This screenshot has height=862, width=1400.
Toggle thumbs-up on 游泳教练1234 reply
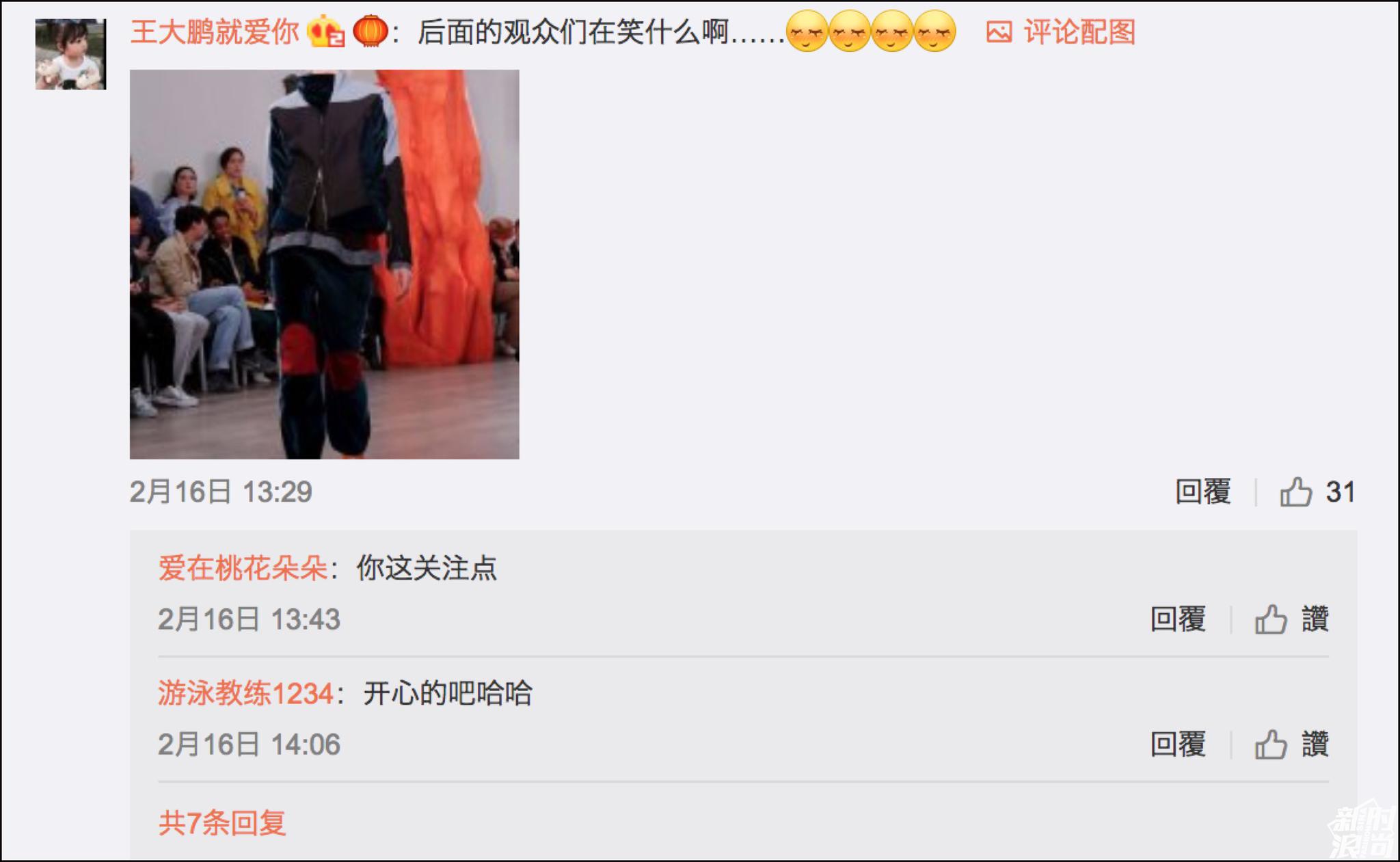1271,744
